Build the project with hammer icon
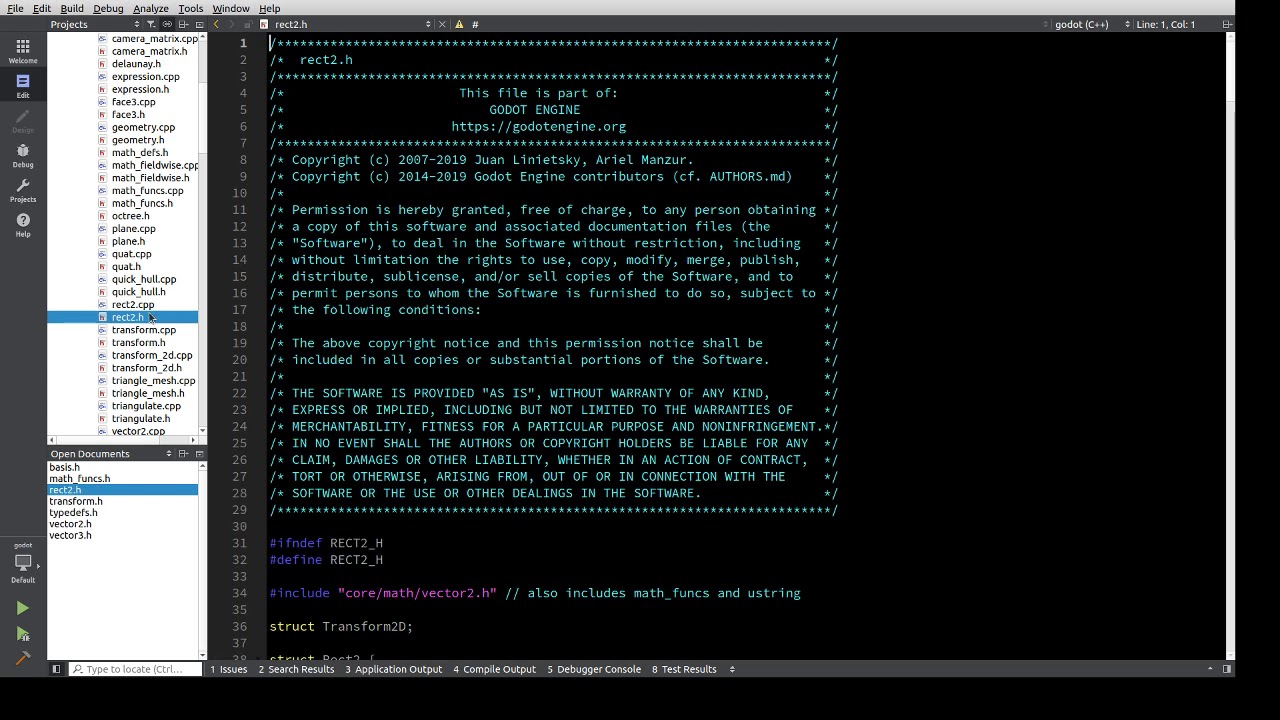 point(22,658)
